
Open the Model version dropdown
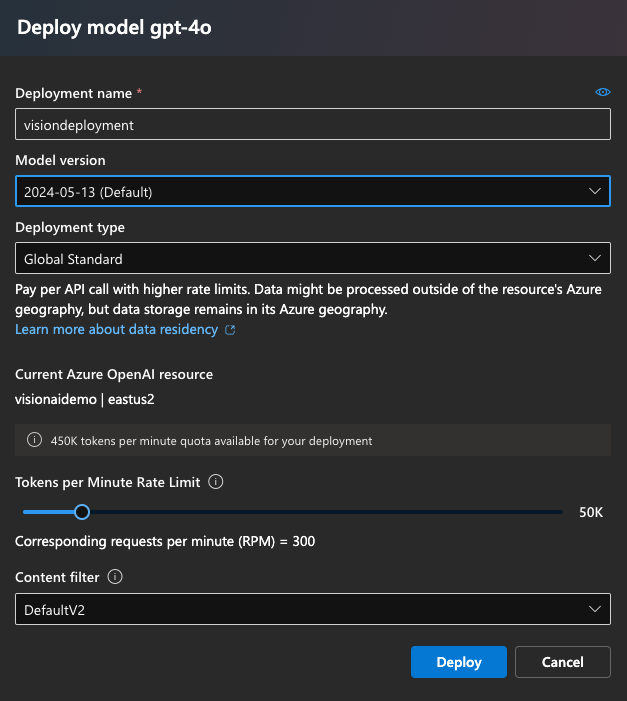pos(300,191)
